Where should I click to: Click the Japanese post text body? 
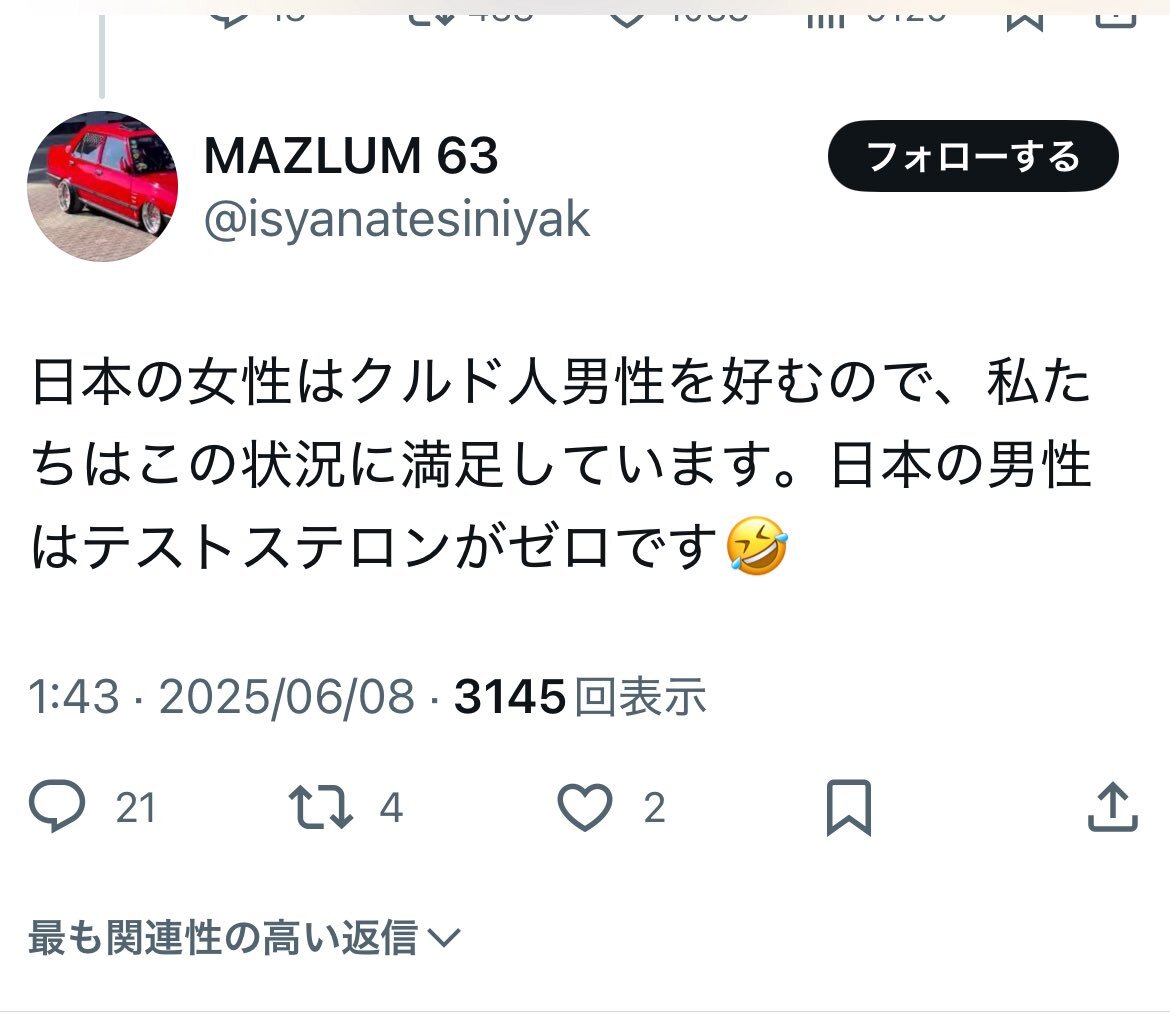(x=561, y=464)
